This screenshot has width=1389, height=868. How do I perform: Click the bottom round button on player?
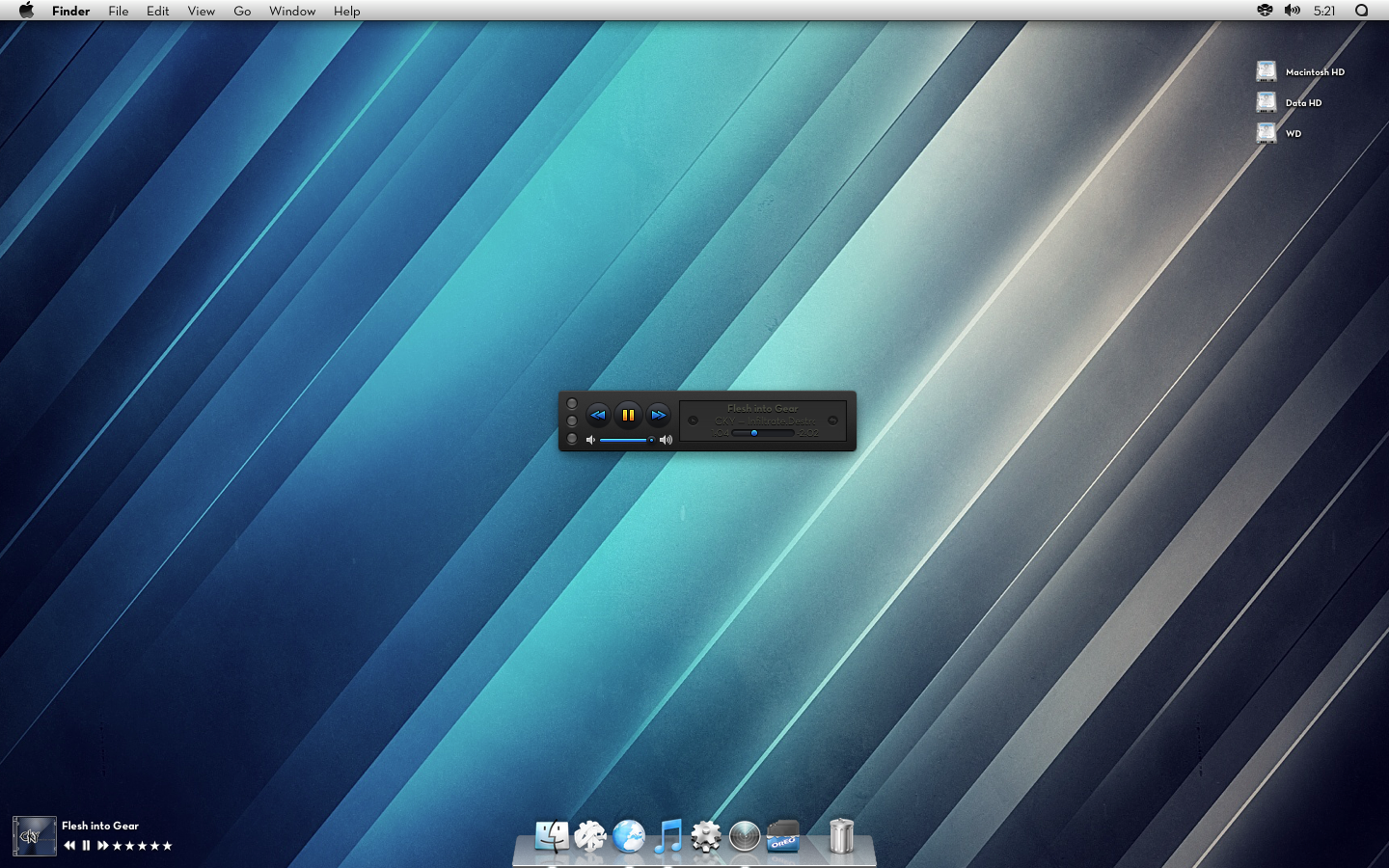tap(572, 439)
